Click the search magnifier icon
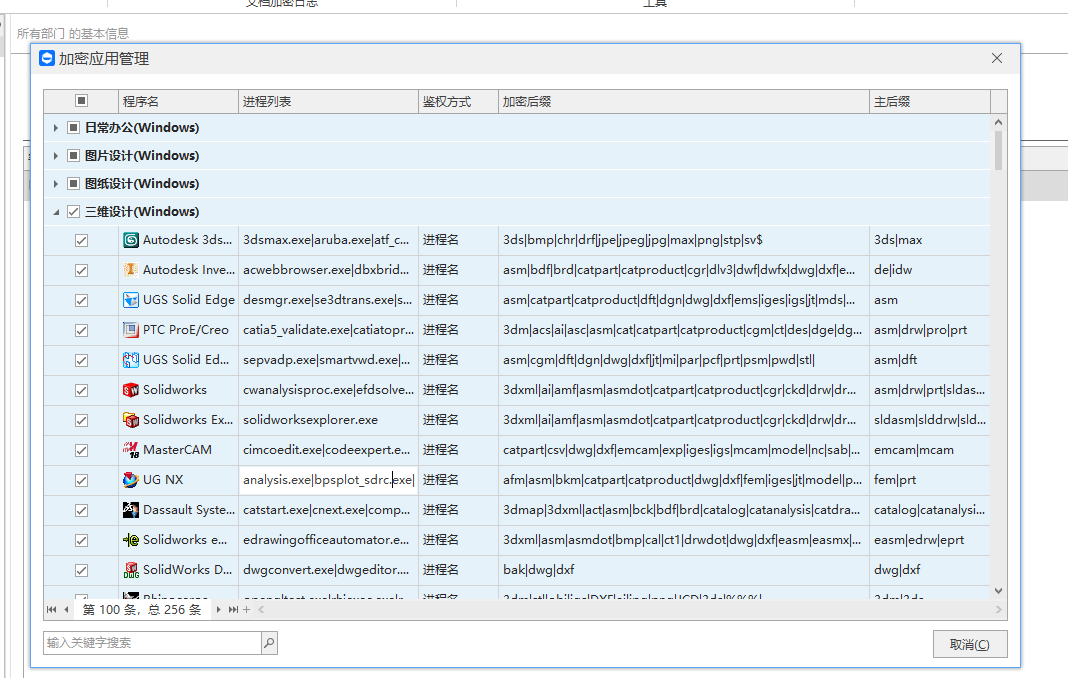 [x=270, y=643]
